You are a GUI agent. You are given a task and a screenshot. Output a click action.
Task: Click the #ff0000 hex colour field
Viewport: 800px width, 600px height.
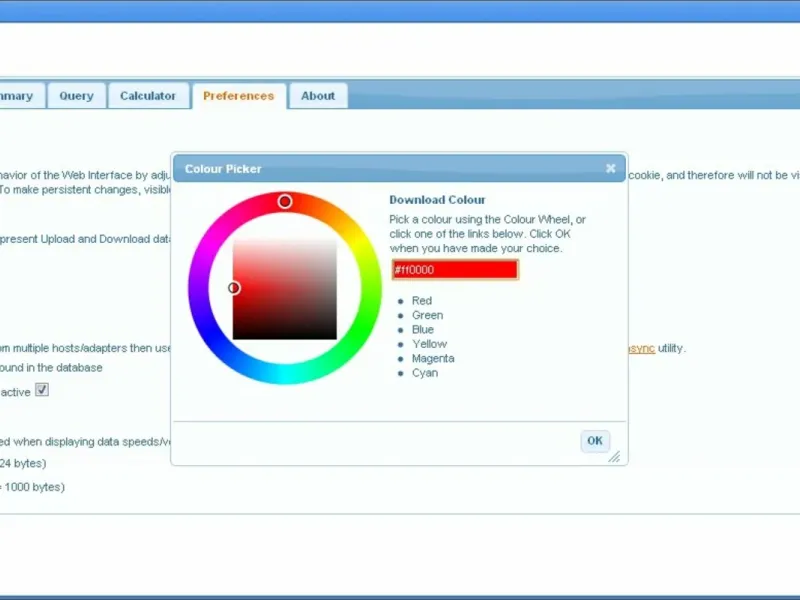455,270
